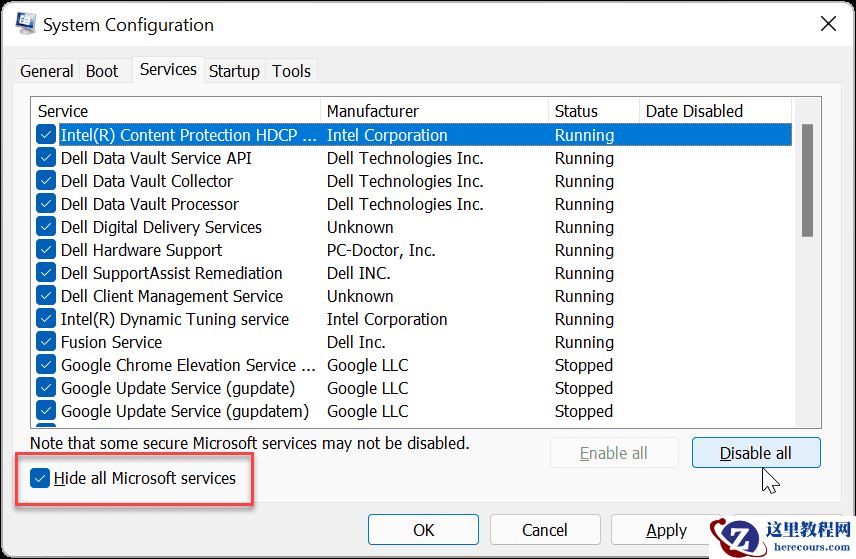This screenshot has height=559, width=856.
Task: Uncheck Hide all Microsoft services
Action: (41, 479)
